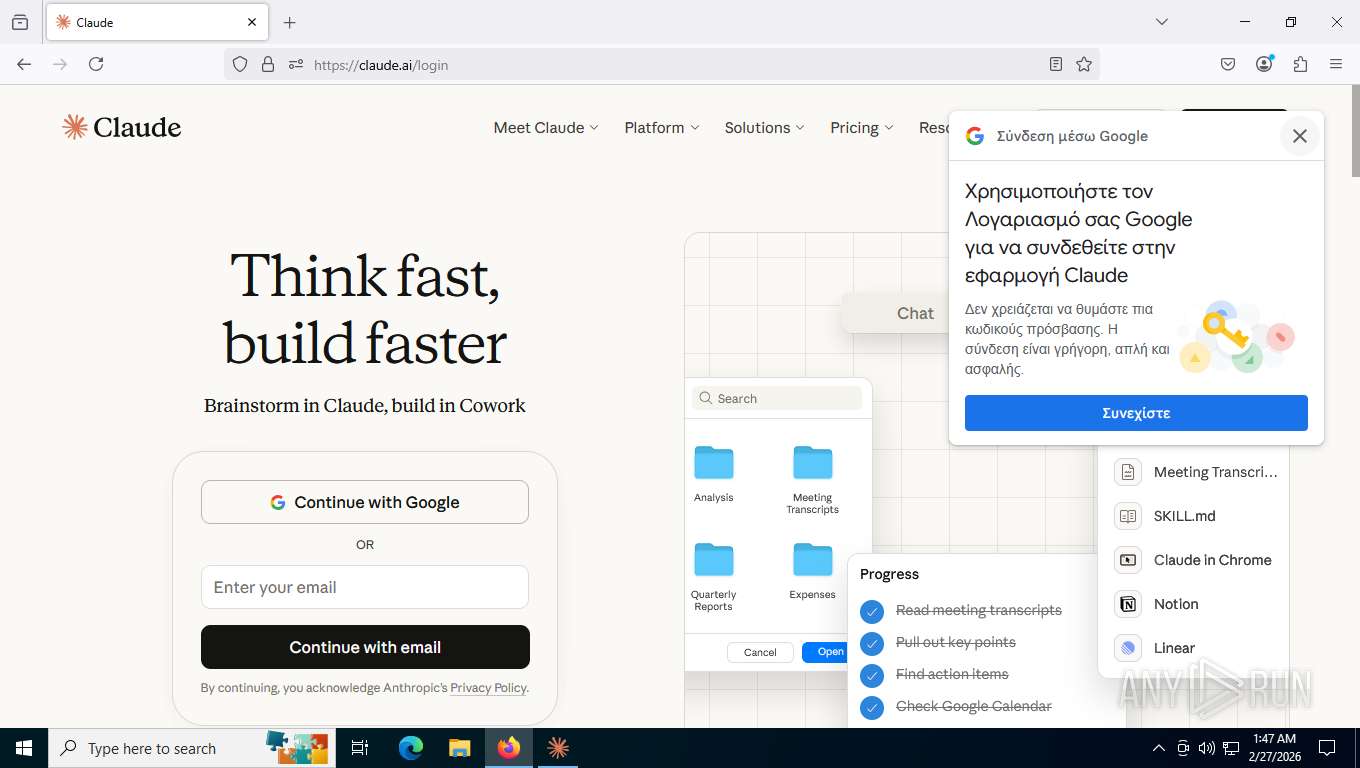Expand Pricing menu

coord(862,127)
